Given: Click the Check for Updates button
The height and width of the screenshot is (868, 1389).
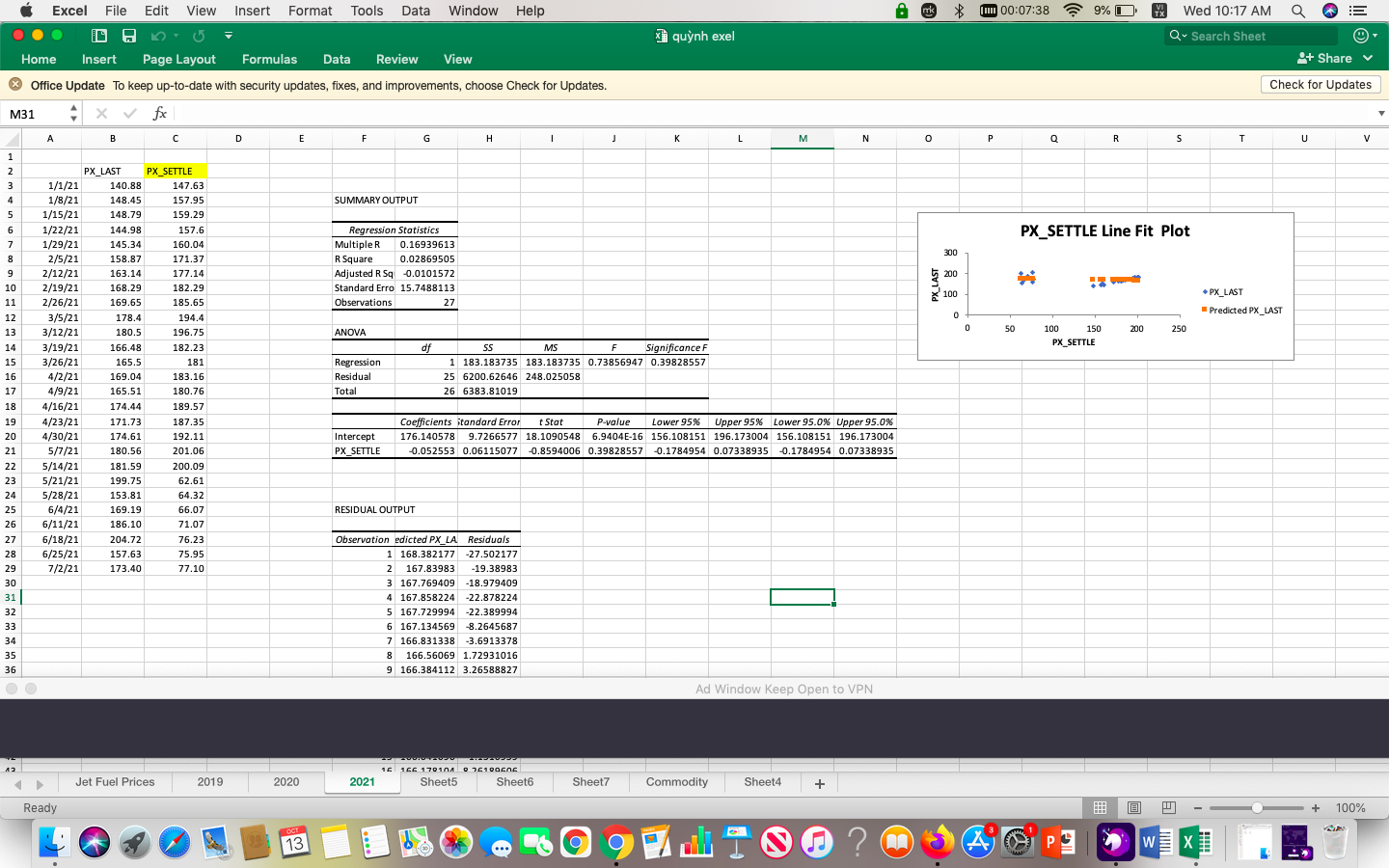Looking at the screenshot, I should click(x=1321, y=85).
